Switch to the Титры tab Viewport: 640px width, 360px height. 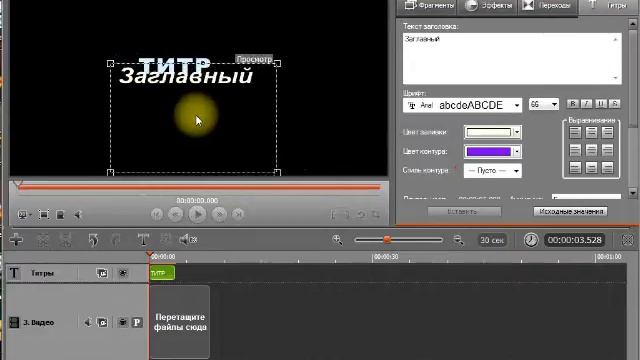609,6
